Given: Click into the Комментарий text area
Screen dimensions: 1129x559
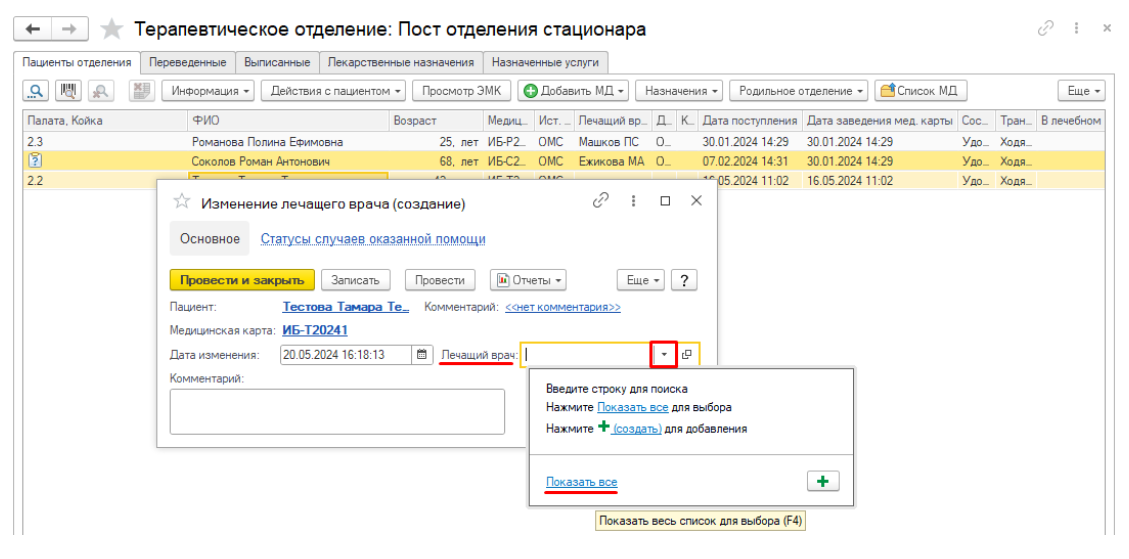Looking at the screenshot, I should [x=337, y=411].
